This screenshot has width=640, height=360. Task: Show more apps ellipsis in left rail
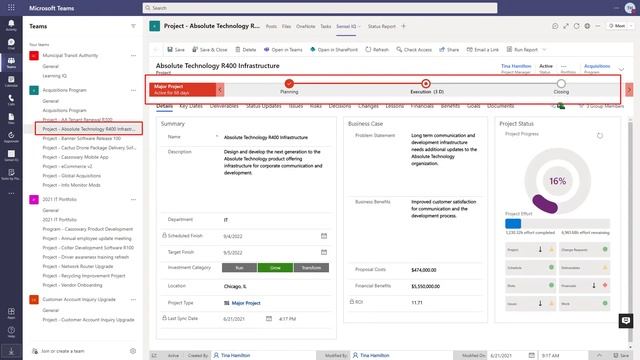point(11,193)
